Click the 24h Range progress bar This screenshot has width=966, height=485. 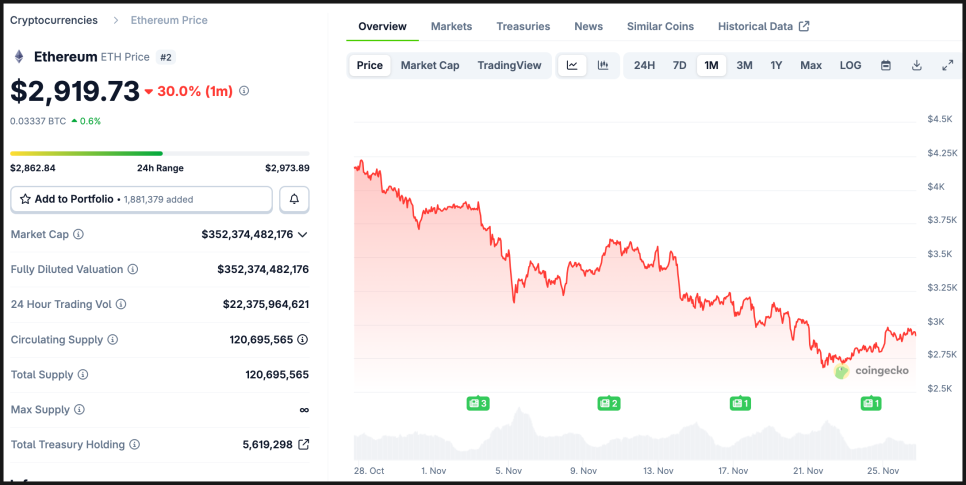pos(160,153)
